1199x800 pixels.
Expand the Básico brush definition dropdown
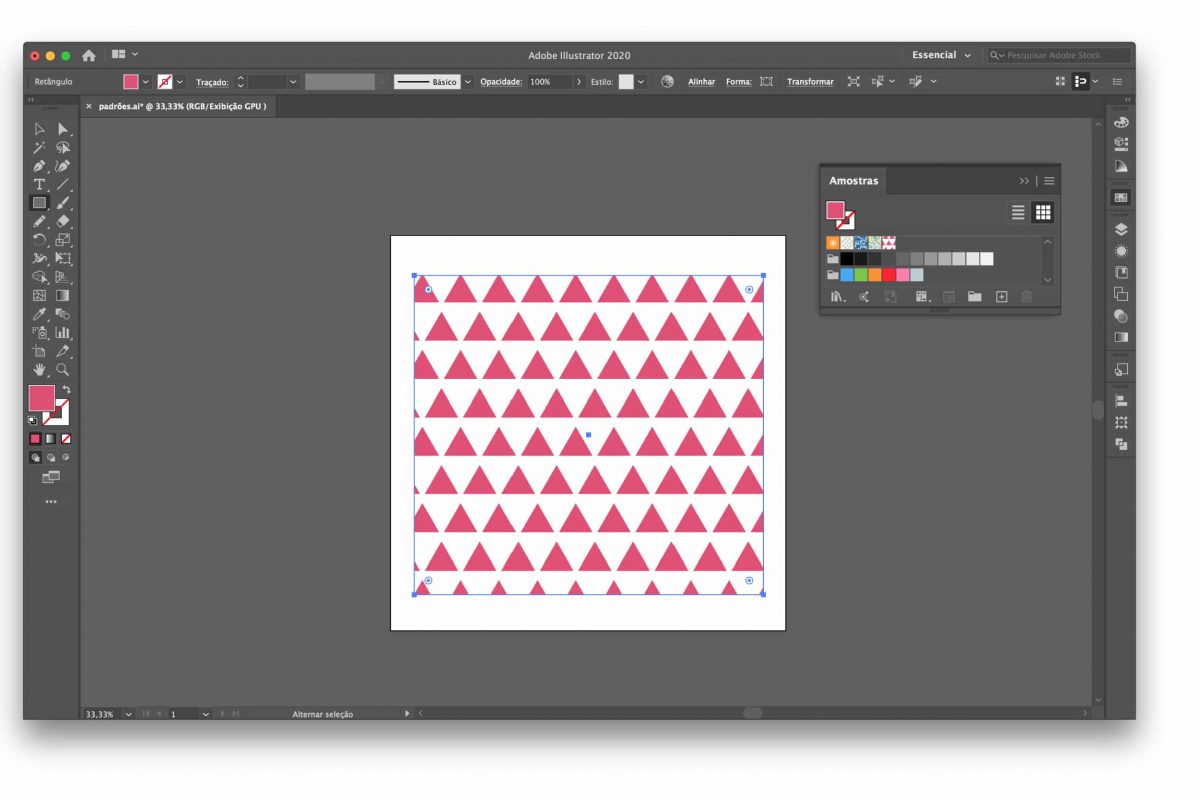(x=467, y=82)
